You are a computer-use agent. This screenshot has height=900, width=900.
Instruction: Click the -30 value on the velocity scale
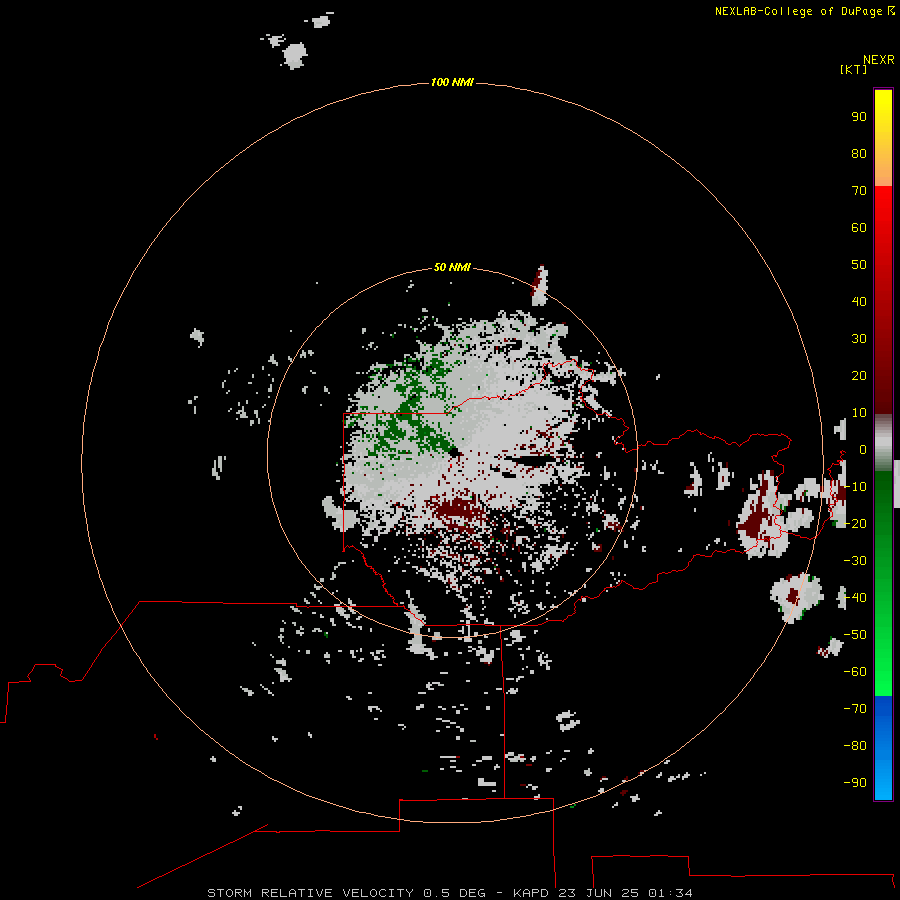[x=855, y=561]
